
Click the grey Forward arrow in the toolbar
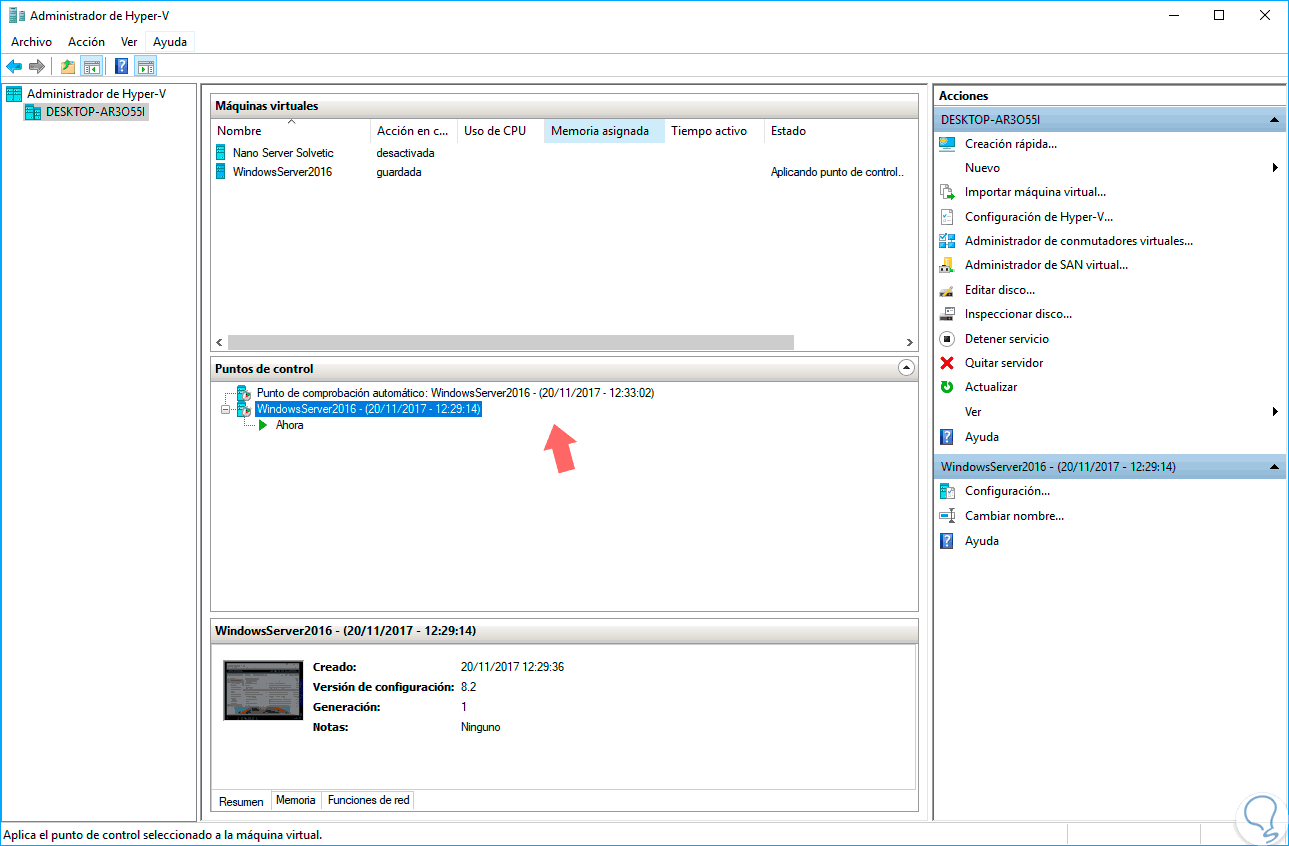click(x=37, y=67)
